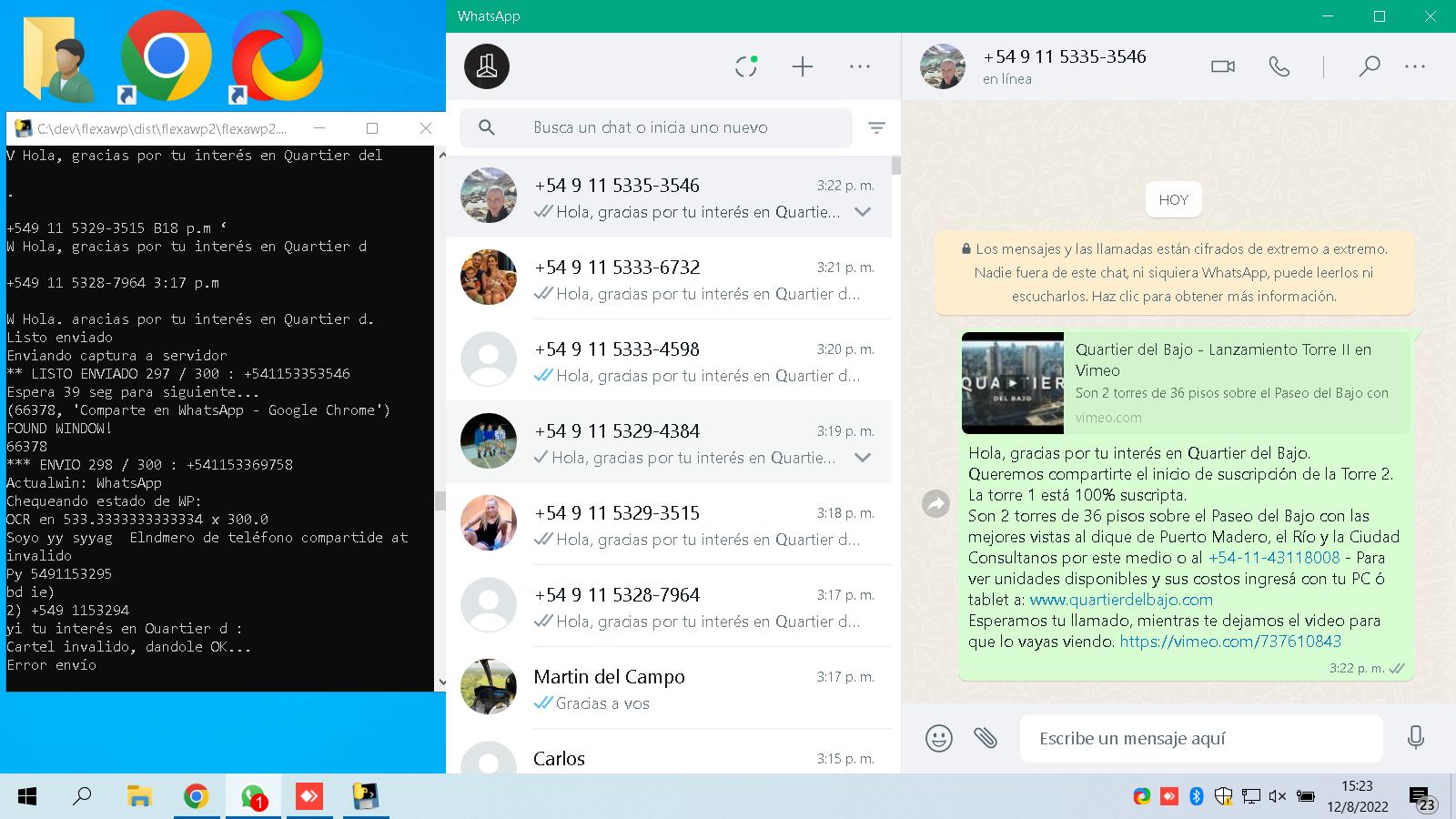Open your WhatsApp profile avatar
Image resolution: width=1456 pixels, height=819 pixels.
[x=487, y=66]
